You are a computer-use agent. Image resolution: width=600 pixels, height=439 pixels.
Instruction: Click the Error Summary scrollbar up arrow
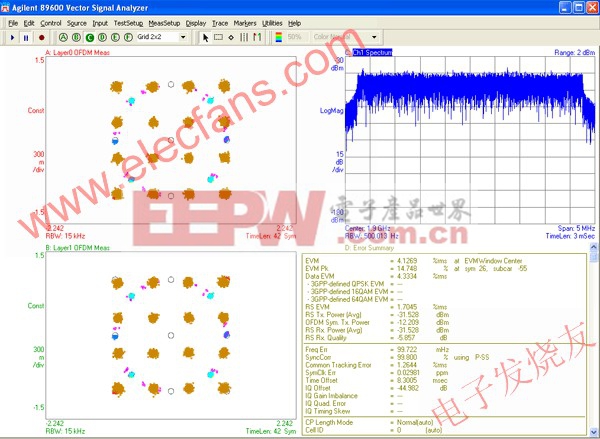[x=594, y=247]
